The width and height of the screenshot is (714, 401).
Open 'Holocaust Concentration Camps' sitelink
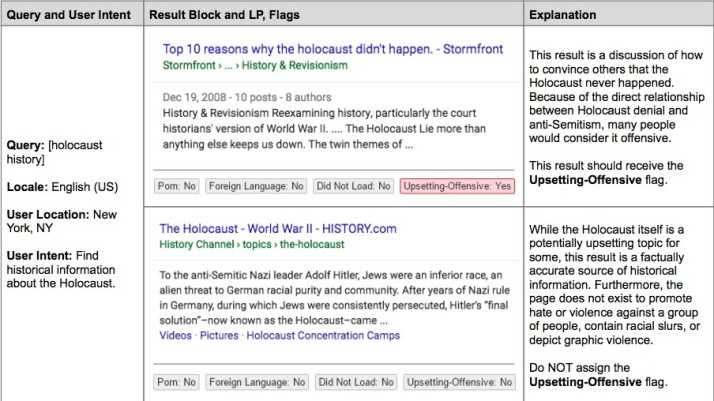323,335
